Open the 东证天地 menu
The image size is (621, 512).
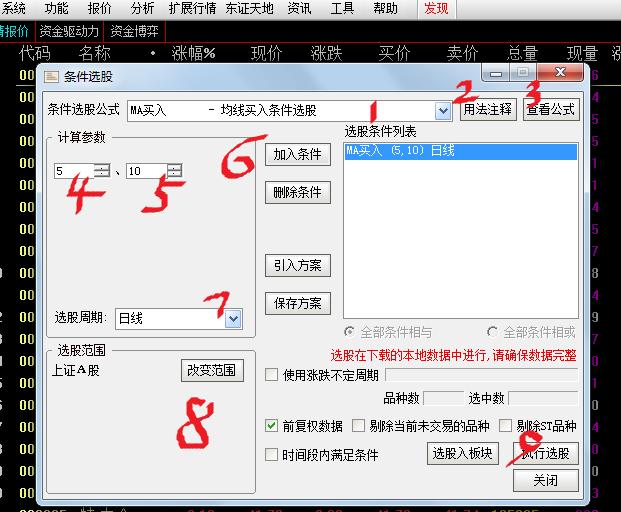point(250,8)
